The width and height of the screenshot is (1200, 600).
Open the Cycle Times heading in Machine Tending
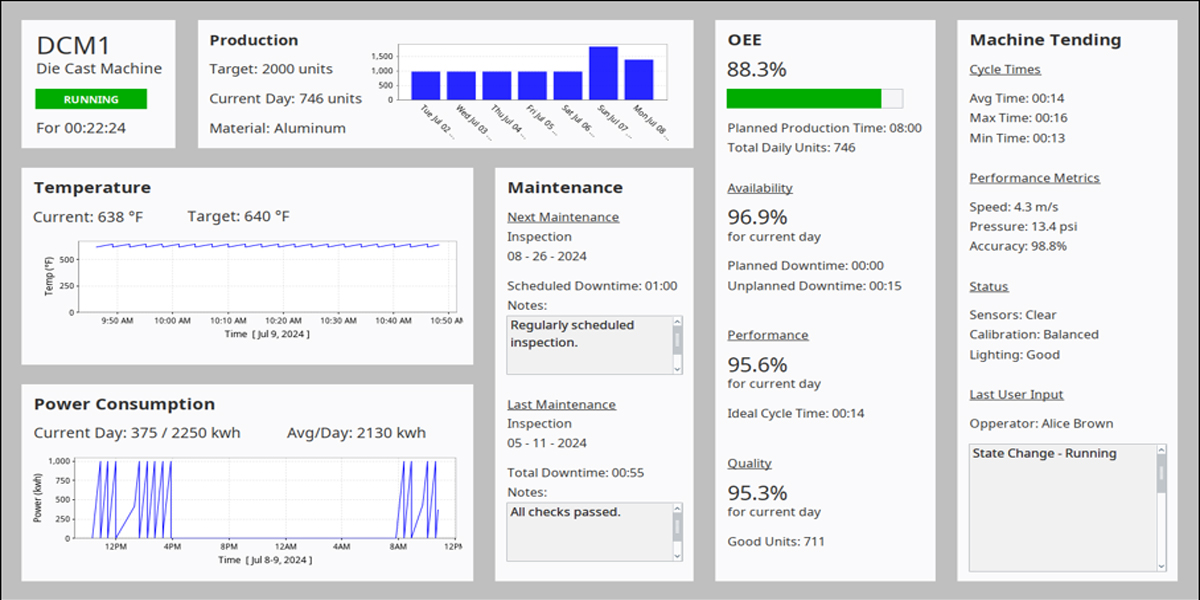tap(1005, 70)
